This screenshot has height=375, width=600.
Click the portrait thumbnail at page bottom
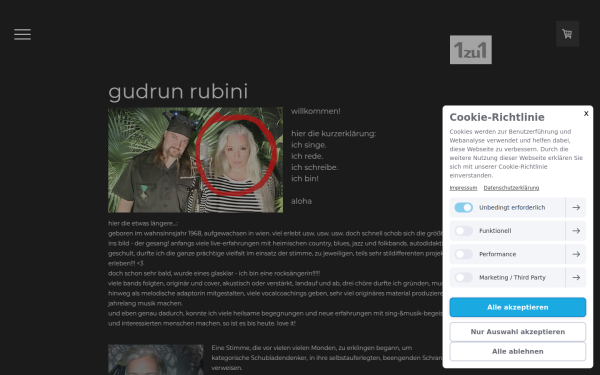156,359
